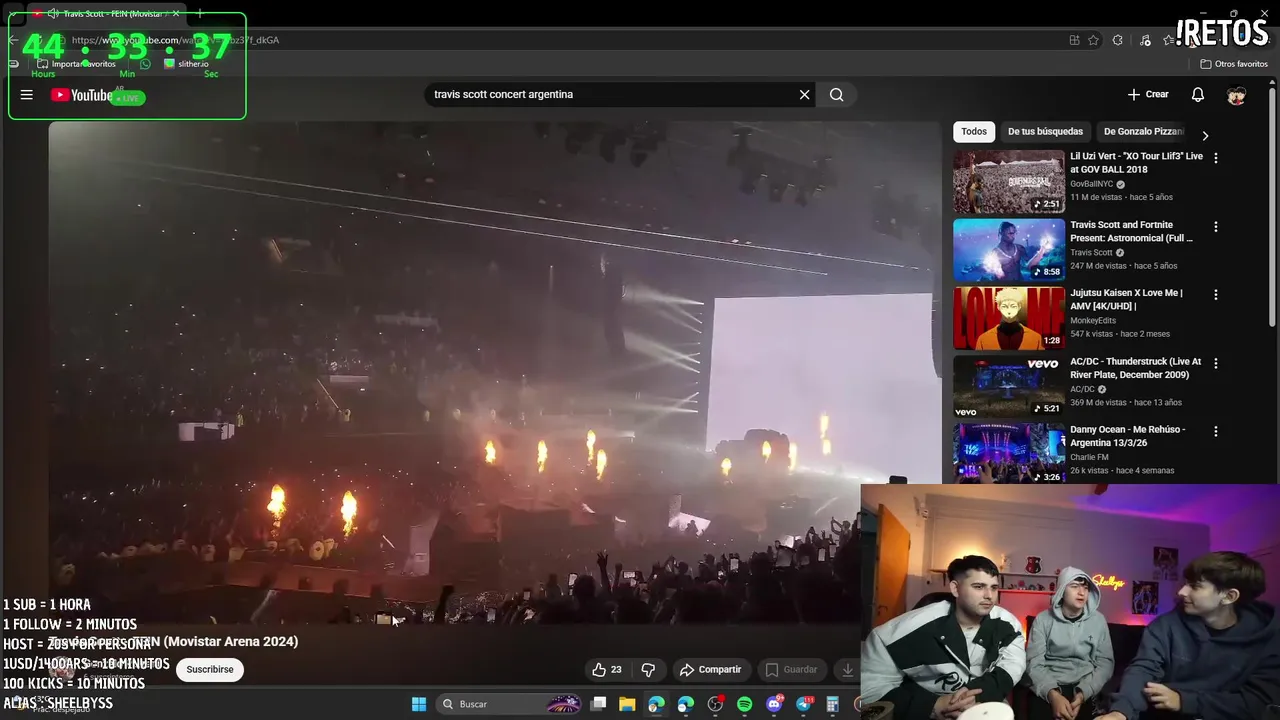1280x720 pixels.
Task: Select the De Gonzalo Pizzani chip
Action: (x=1143, y=131)
